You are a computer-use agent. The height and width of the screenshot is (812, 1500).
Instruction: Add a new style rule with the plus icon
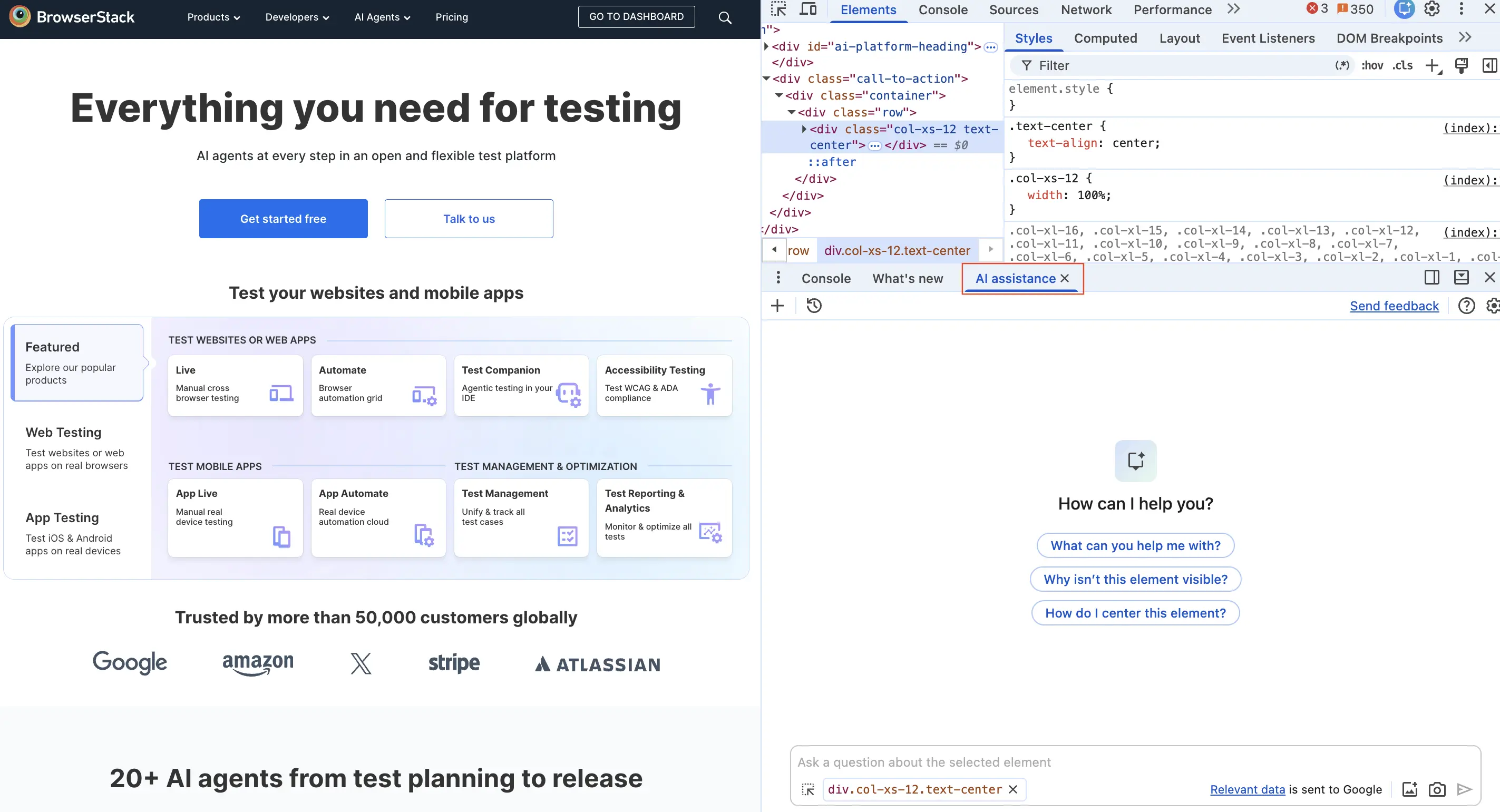1433,66
